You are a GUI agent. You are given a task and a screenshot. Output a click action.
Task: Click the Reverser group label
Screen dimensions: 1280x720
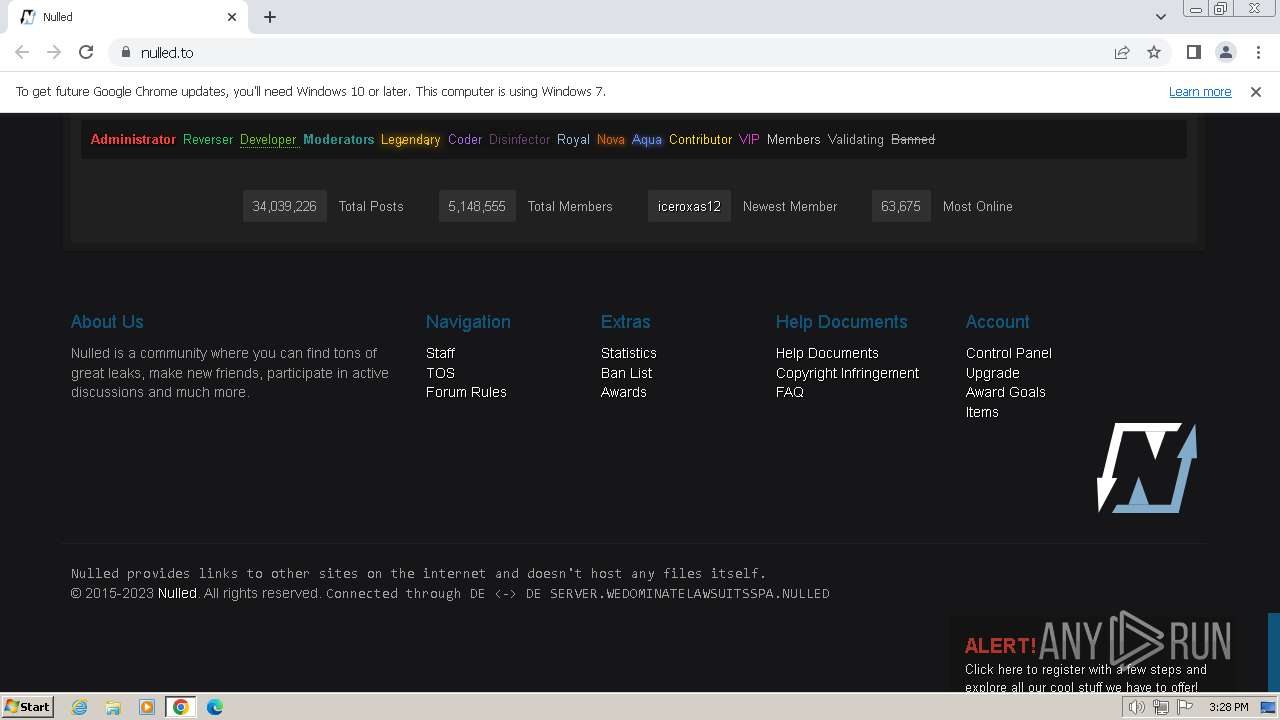coord(208,139)
